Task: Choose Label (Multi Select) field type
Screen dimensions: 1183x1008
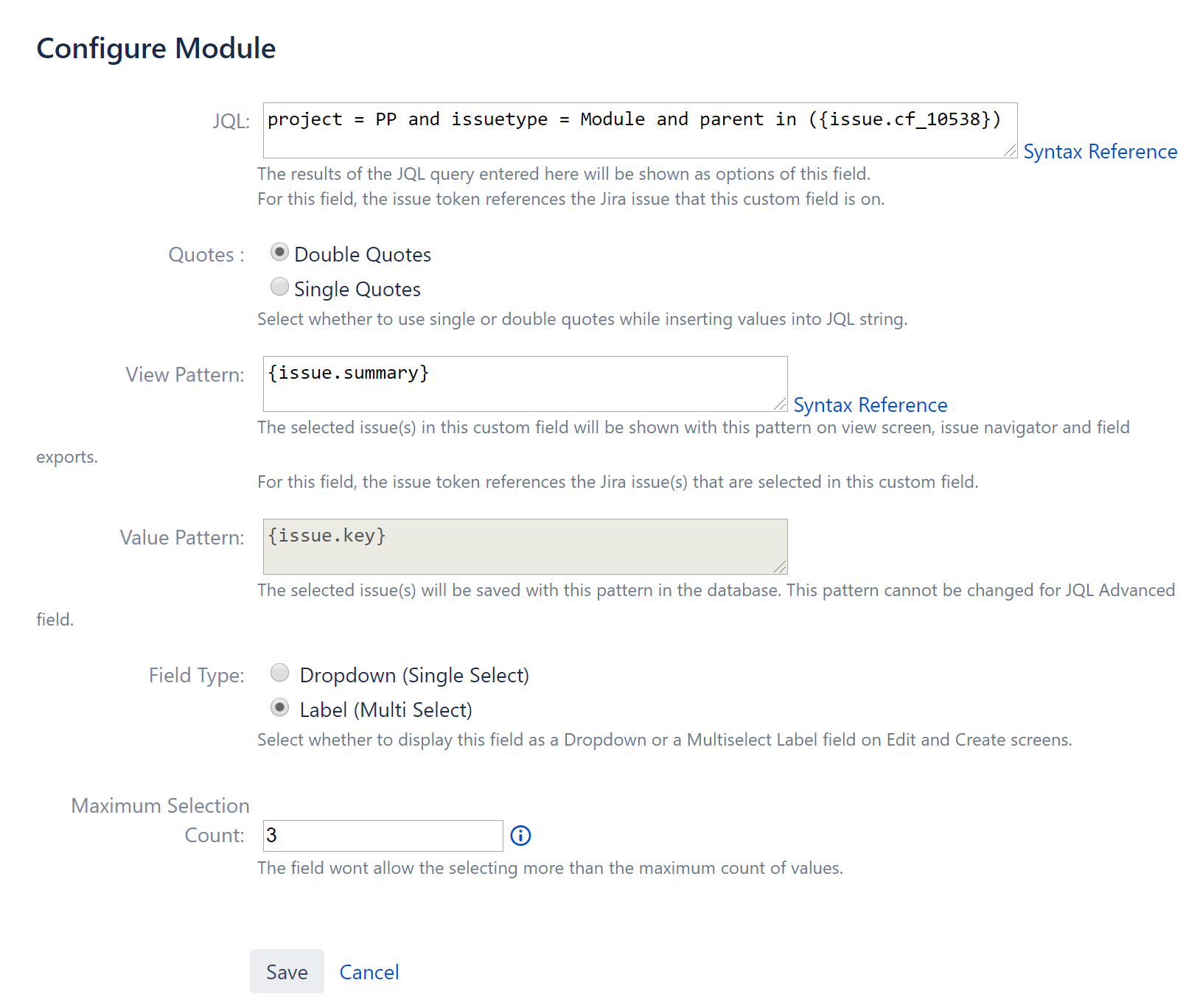Action: tap(280, 707)
